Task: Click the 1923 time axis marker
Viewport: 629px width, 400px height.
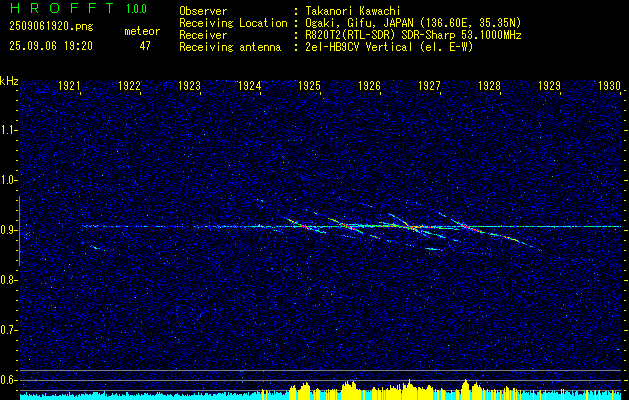Action: click(189, 85)
